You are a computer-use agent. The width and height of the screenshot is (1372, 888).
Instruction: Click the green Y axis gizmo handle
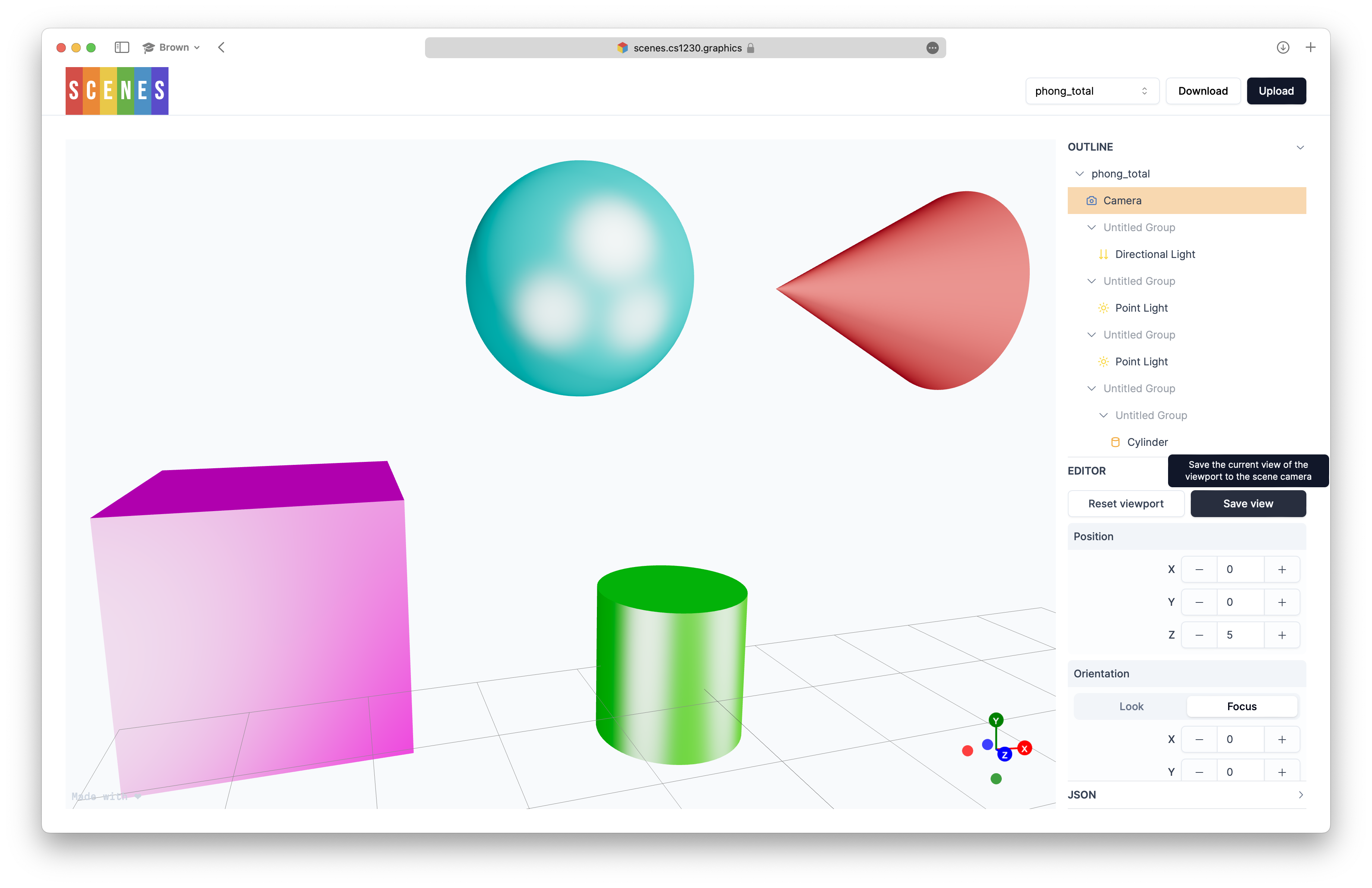tap(995, 720)
